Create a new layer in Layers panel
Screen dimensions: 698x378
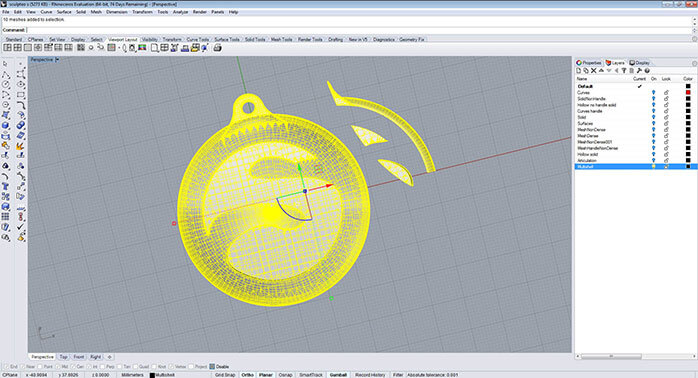coord(579,71)
